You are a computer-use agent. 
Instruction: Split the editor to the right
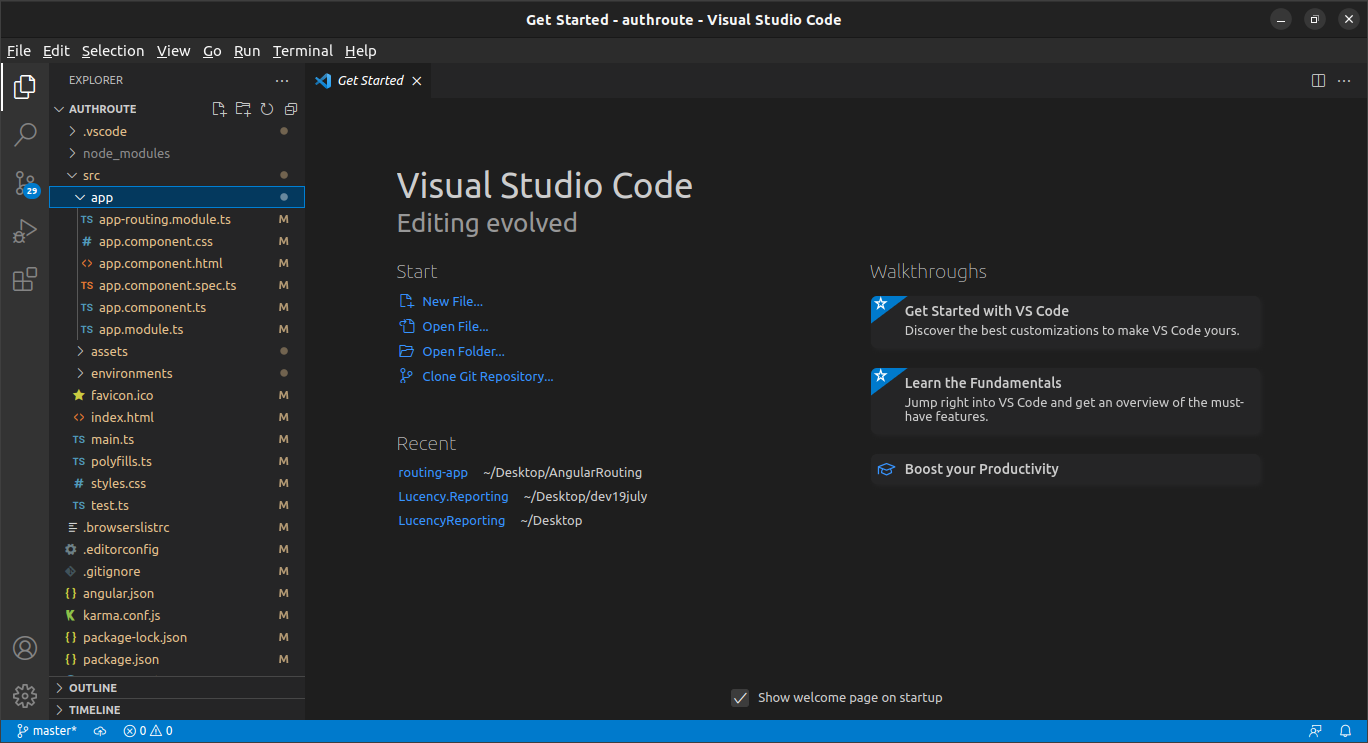[x=1319, y=81]
